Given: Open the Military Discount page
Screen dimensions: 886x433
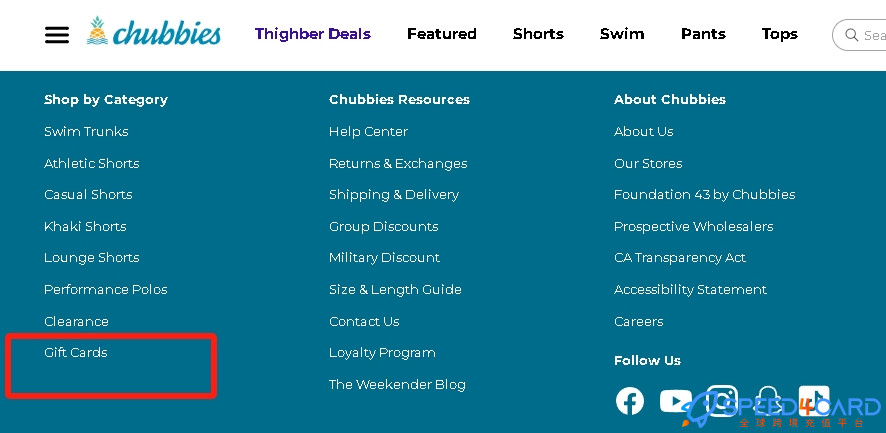Looking at the screenshot, I should click(384, 257).
